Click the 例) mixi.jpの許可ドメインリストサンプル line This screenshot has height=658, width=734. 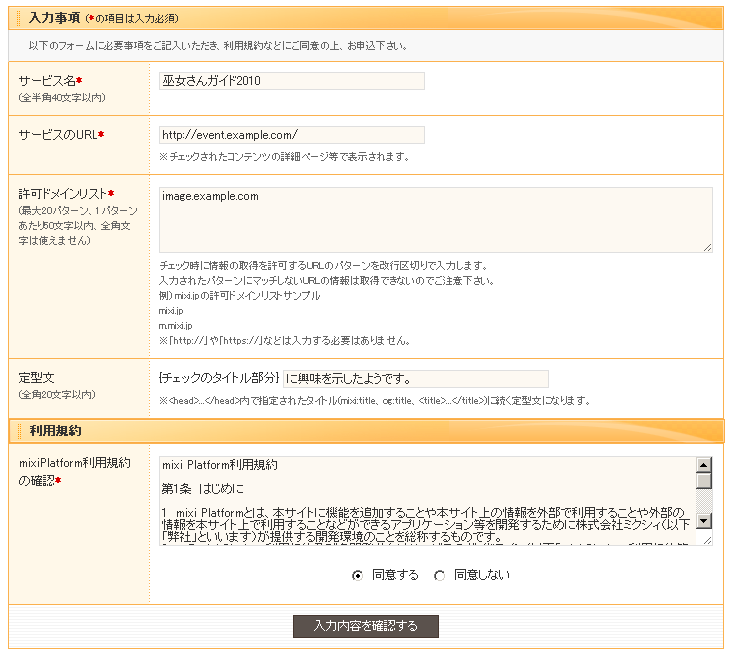(239, 296)
